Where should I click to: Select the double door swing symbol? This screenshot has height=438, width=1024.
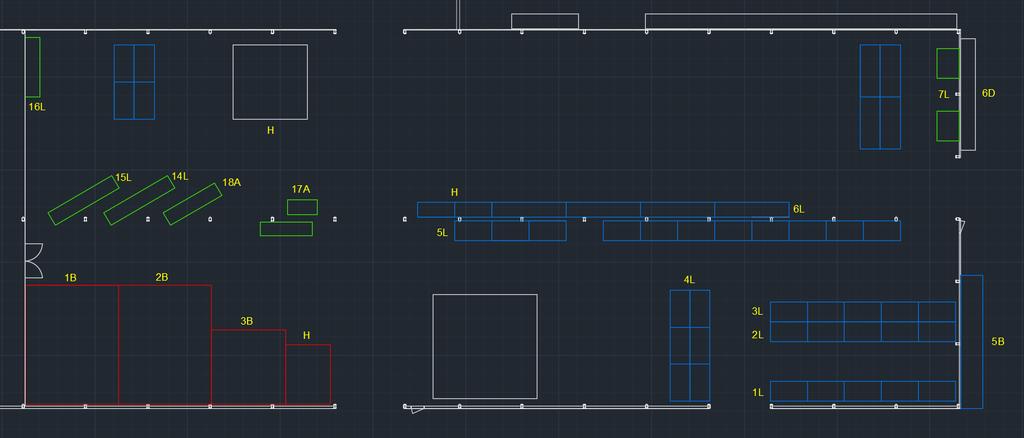click(x=34, y=260)
